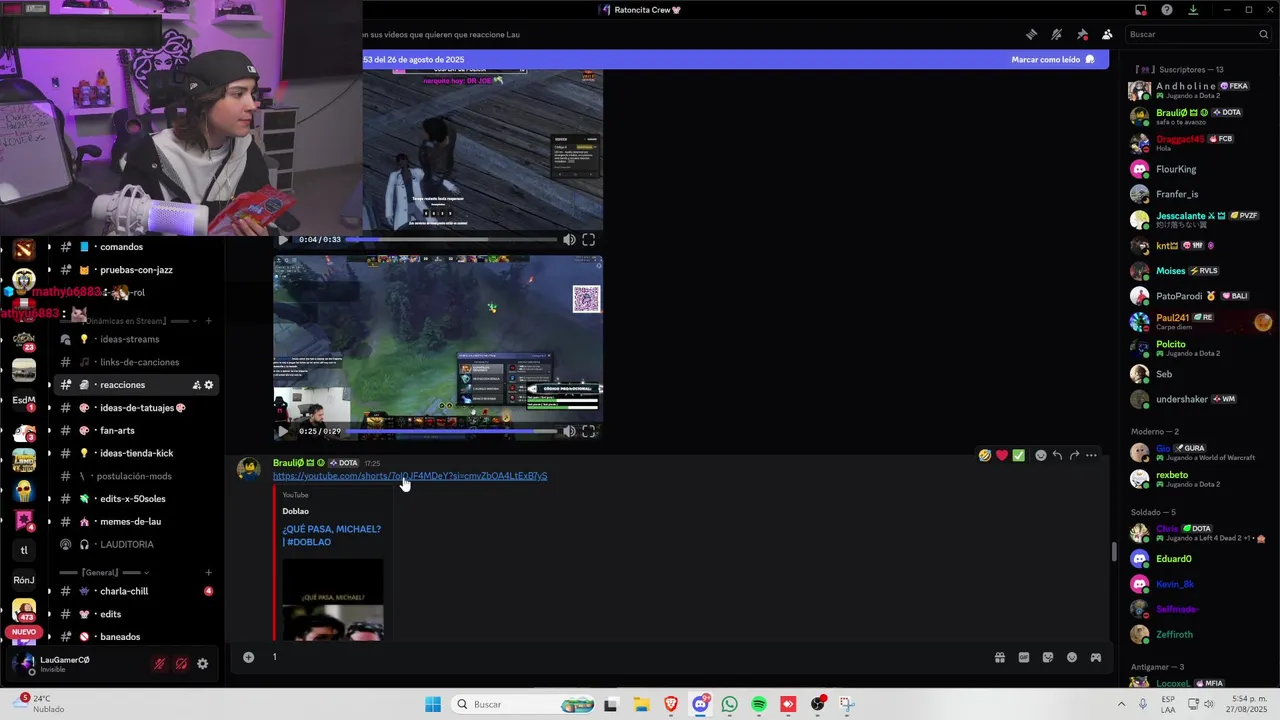Open the GIF picker
The image size is (1280, 720).
[1023, 657]
